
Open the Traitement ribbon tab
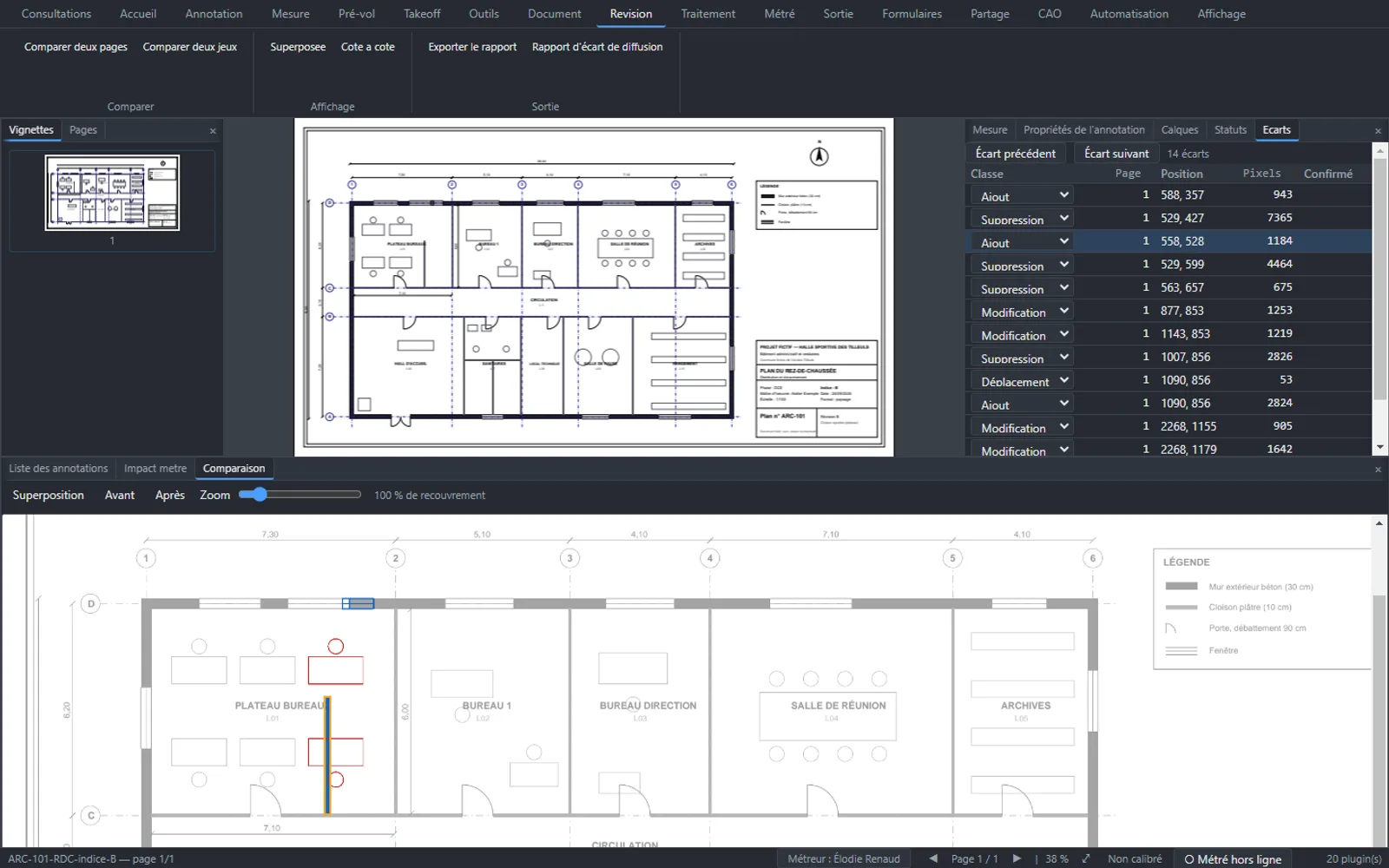708,14
